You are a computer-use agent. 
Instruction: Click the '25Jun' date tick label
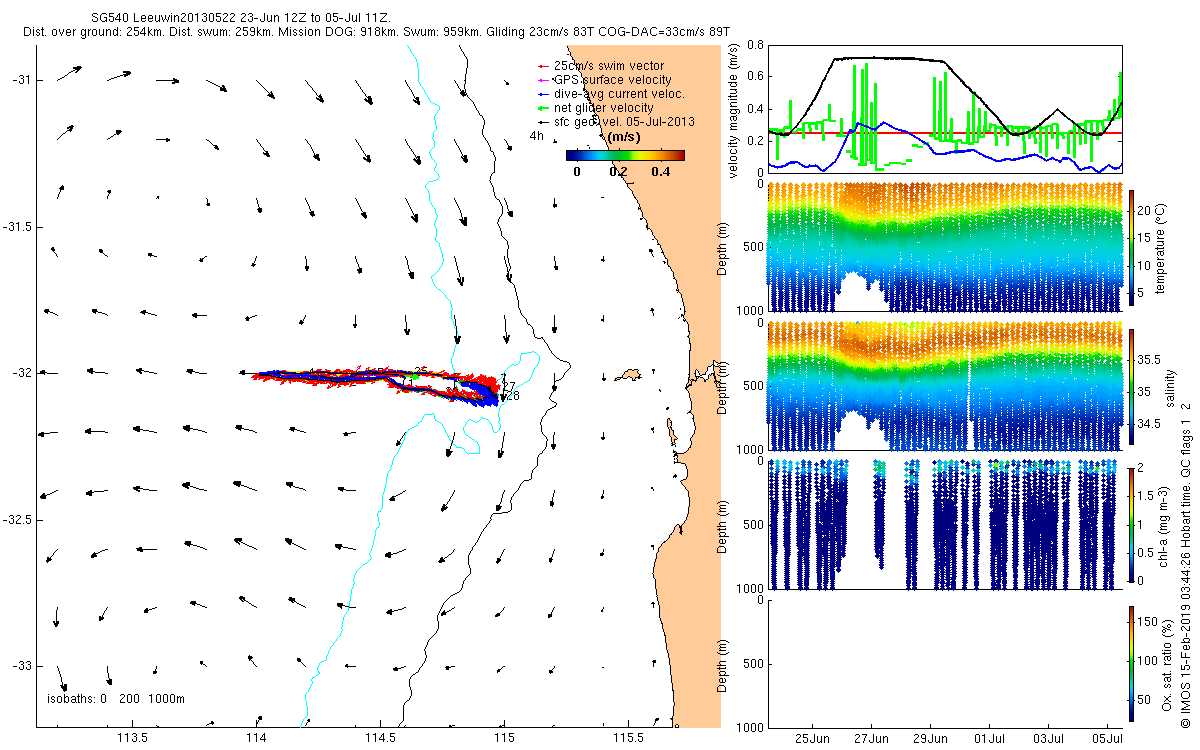pos(812,738)
